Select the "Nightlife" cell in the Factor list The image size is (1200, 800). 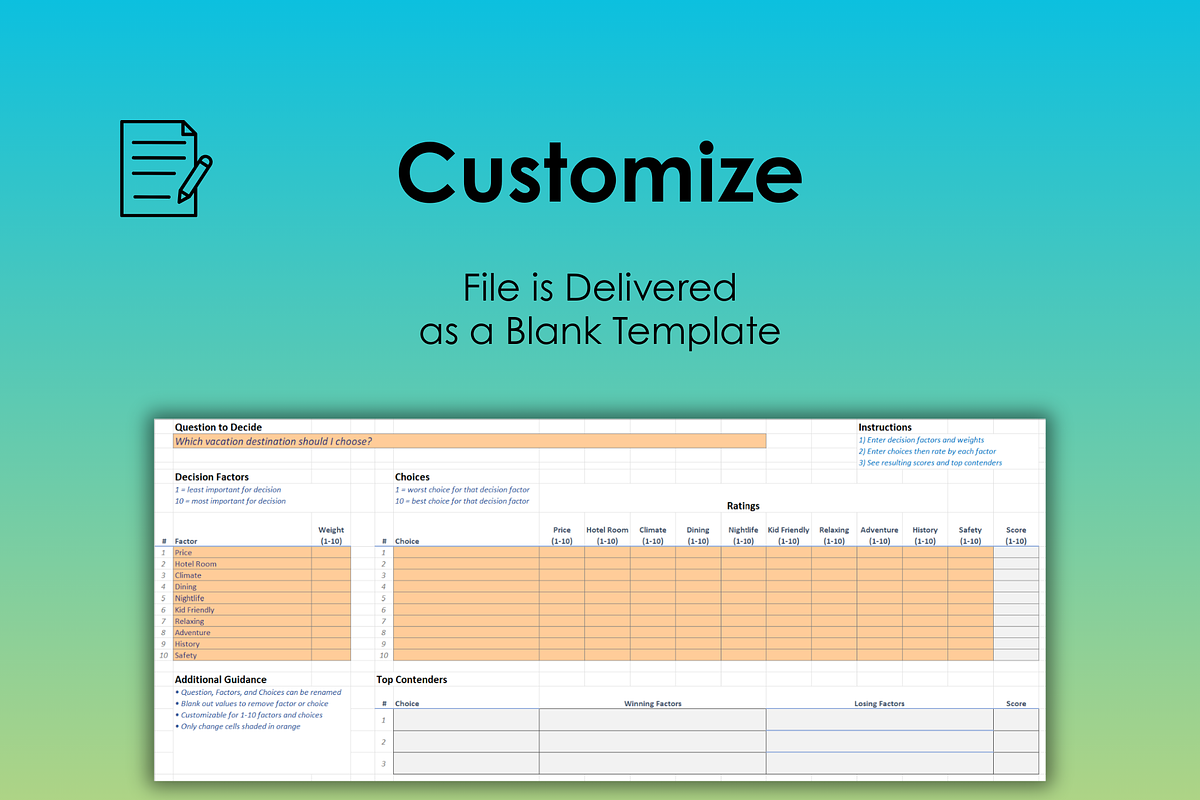click(x=242, y=598)
